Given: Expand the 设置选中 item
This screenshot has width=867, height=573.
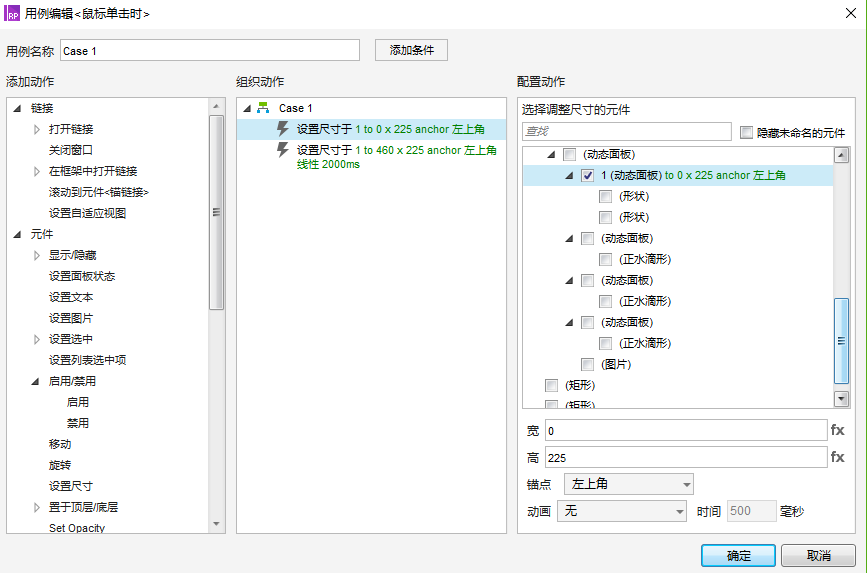Looking at the screenshot, I should 36,340.
